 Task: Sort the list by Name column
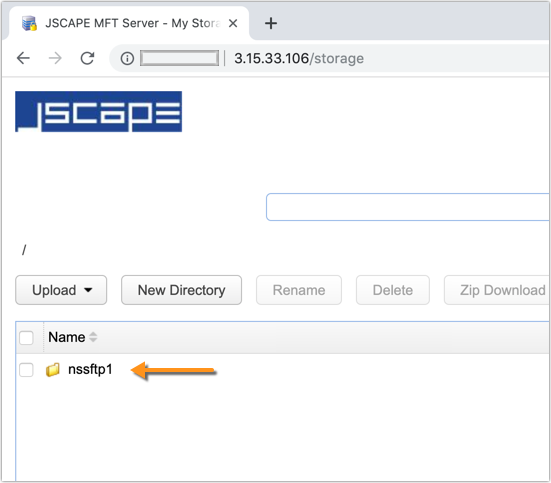tap(72, 337)
